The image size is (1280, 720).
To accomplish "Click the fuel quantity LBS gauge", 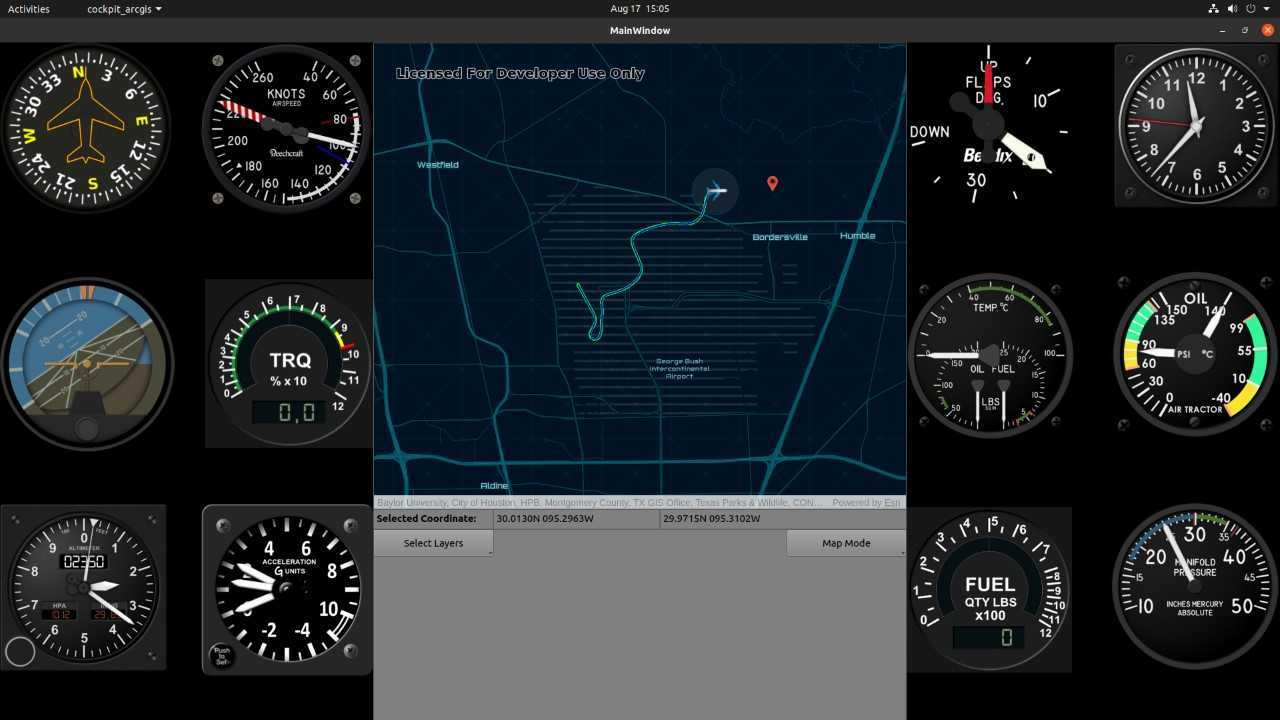I will (x=990, y=590).
